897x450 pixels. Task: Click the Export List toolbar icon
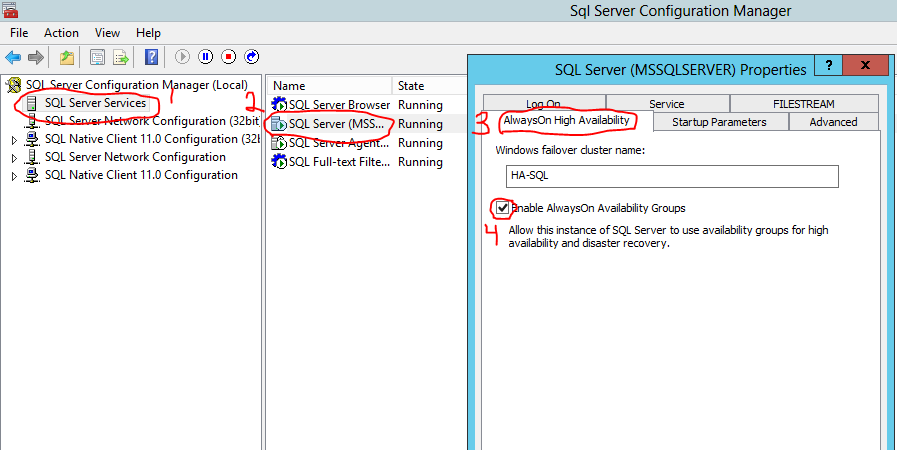pyautogui.click(x=121, y=57)
